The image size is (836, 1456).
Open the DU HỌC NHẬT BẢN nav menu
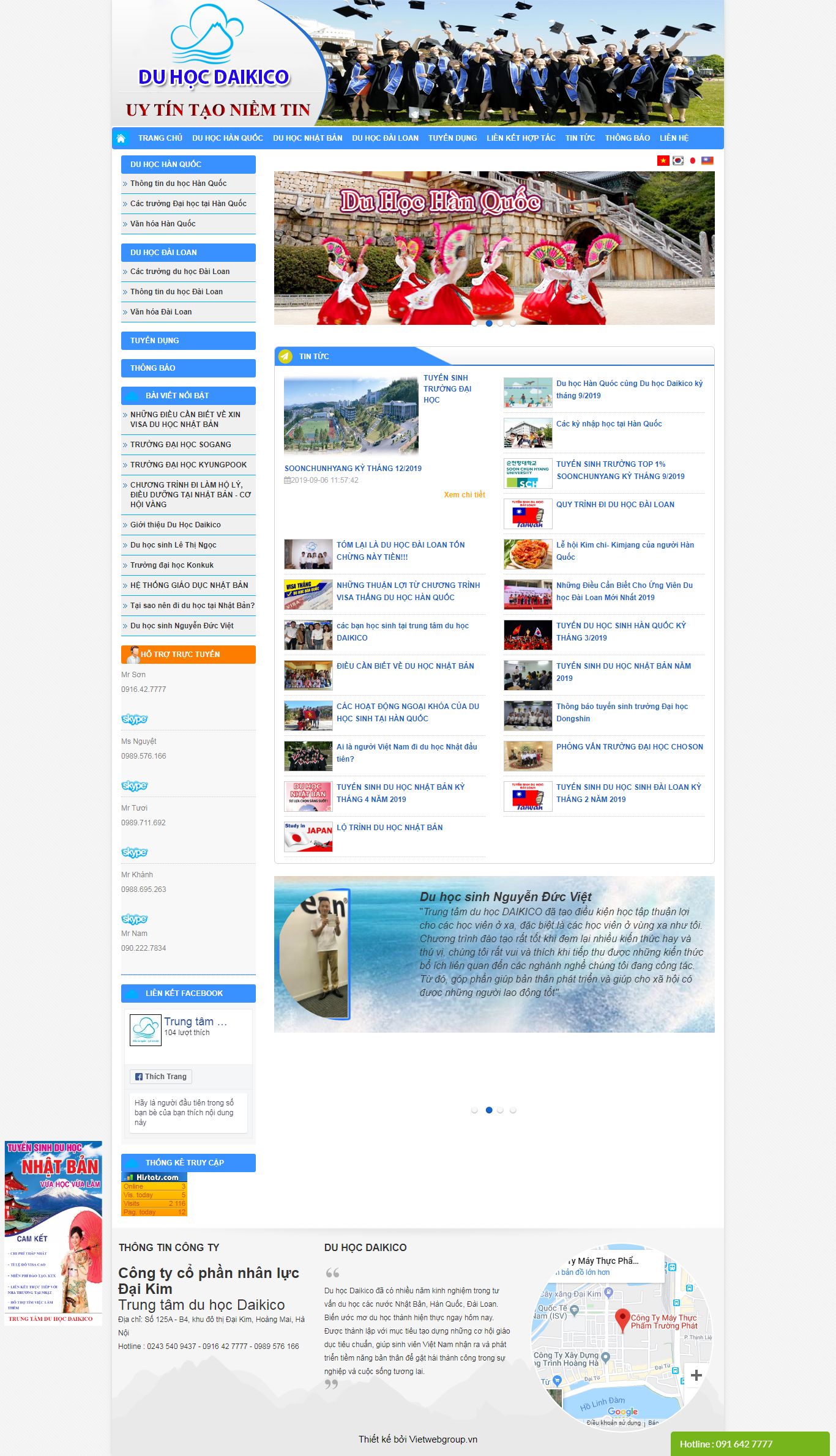(308, 138)
